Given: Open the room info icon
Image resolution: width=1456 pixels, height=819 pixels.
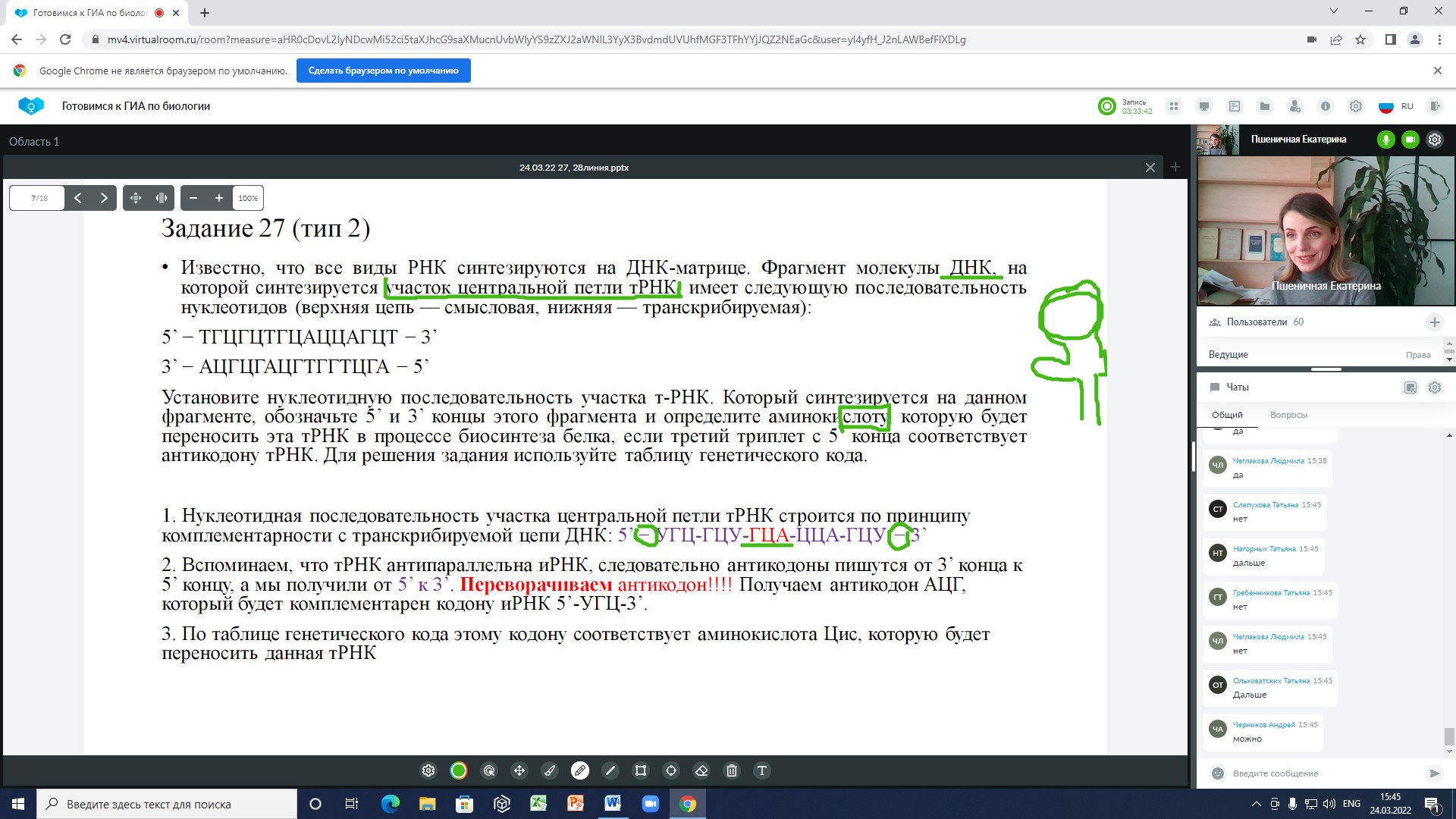Looking at the screenshot, I should coord(1326,106).
